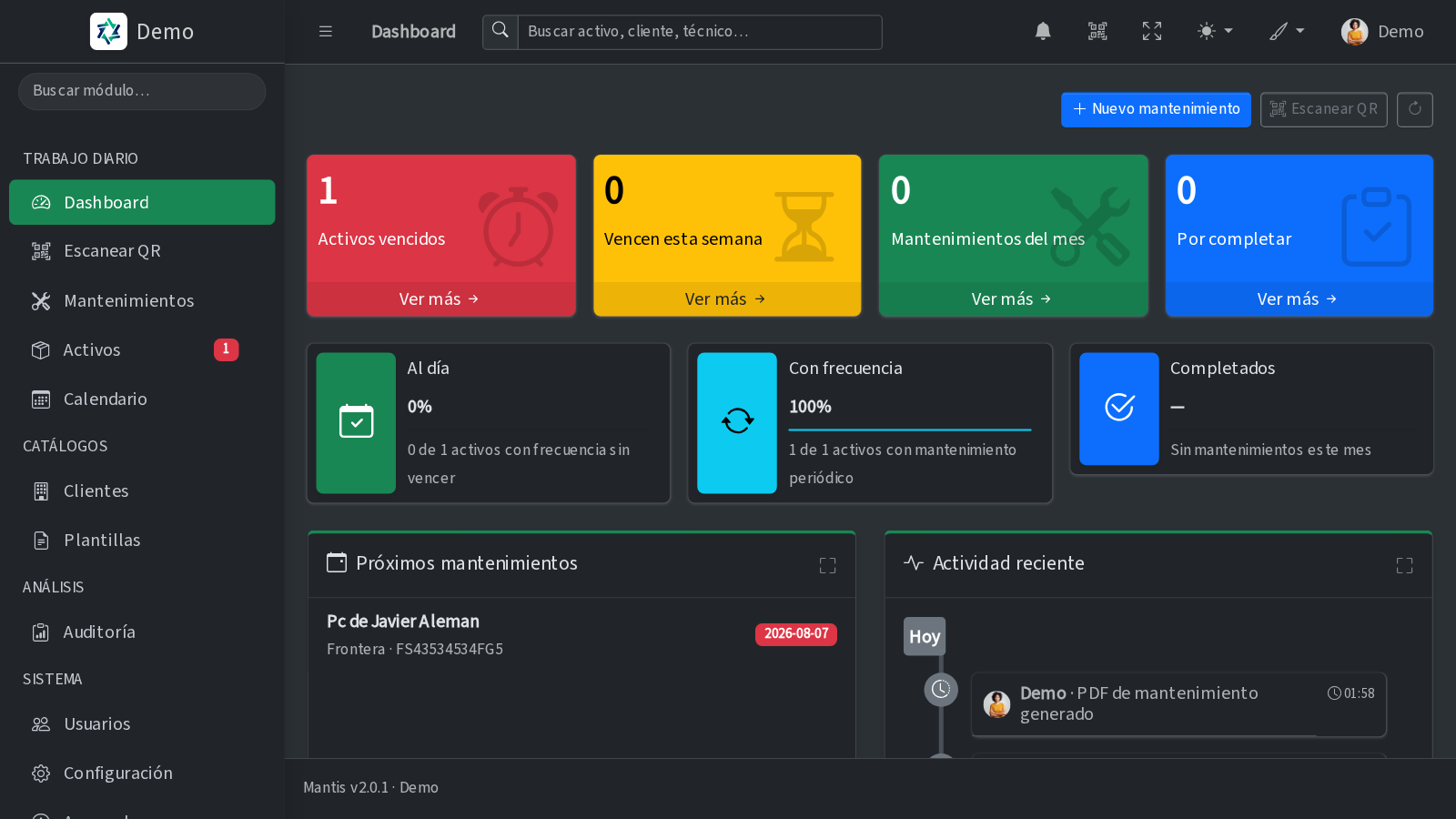Click Ver más on Mantenimientos del mes card
Screen dimensions: 1456x819
pos(1013,299)
